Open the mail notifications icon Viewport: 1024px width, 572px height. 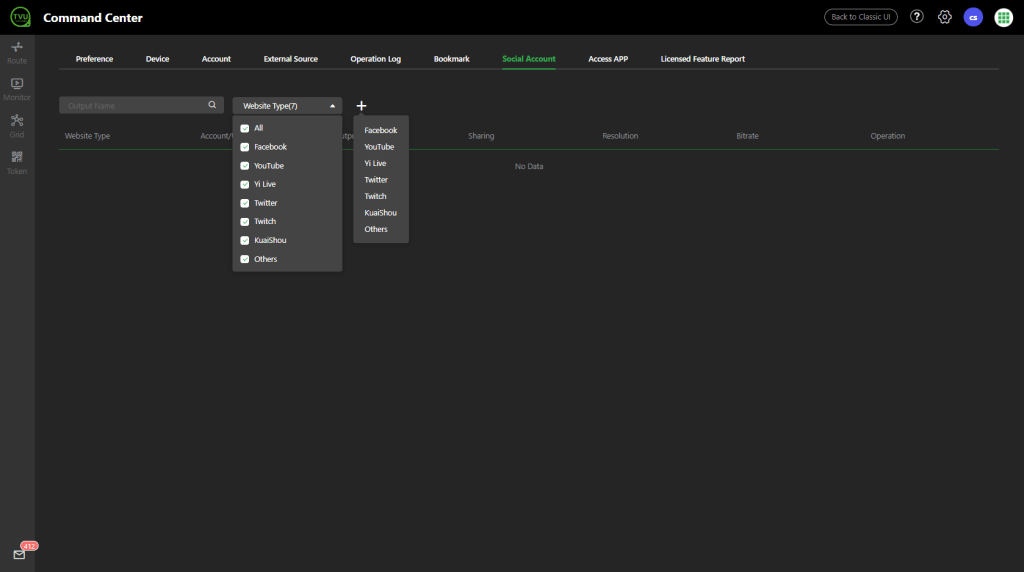[20, 554]
